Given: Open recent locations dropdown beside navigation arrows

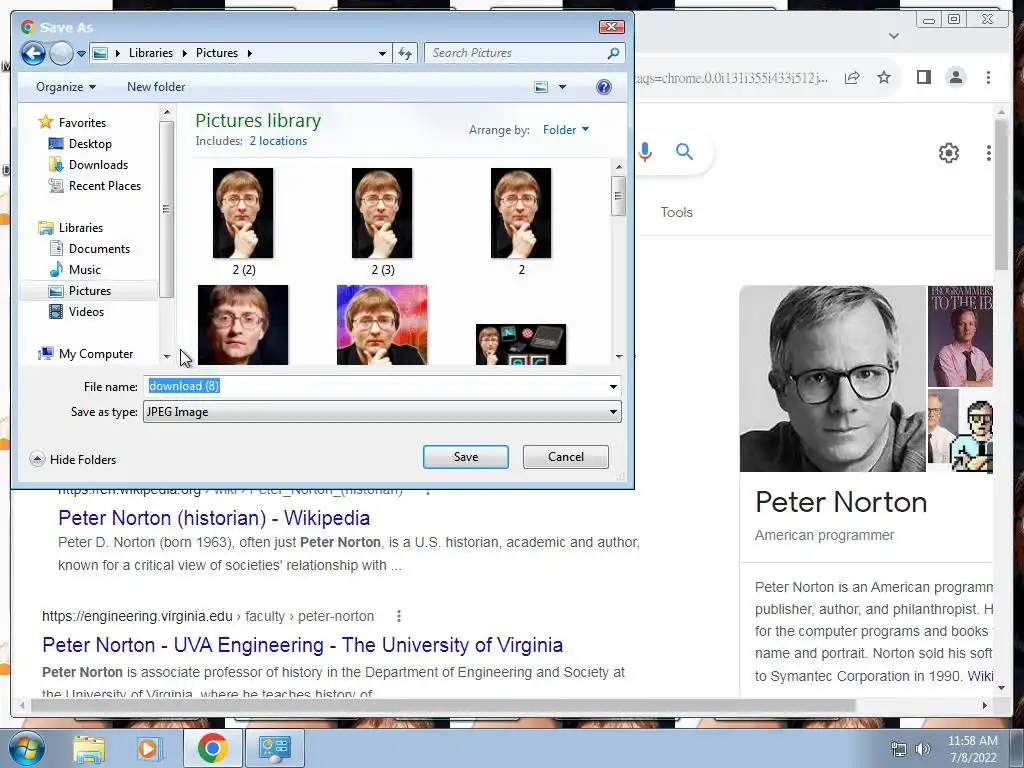Looking at the screenshot, I should pos(81,54).
